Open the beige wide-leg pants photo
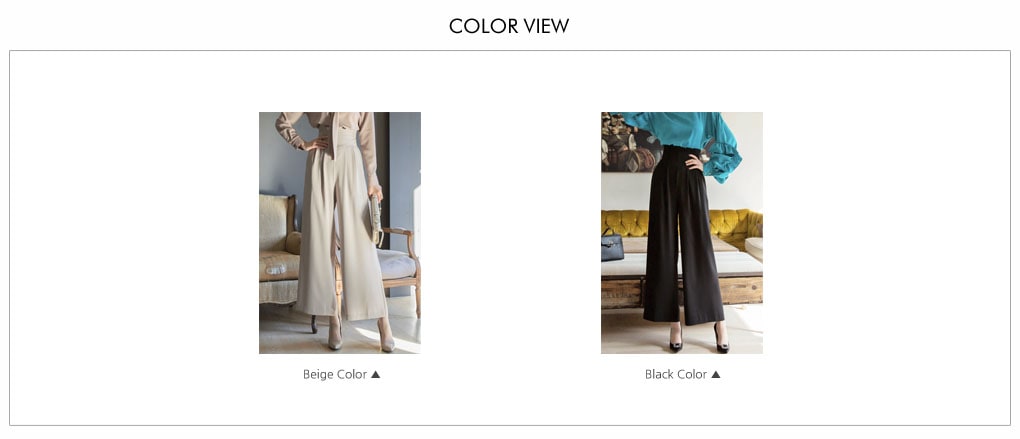The height and width of the screenshot is (439, 1020). coord(340,233)
